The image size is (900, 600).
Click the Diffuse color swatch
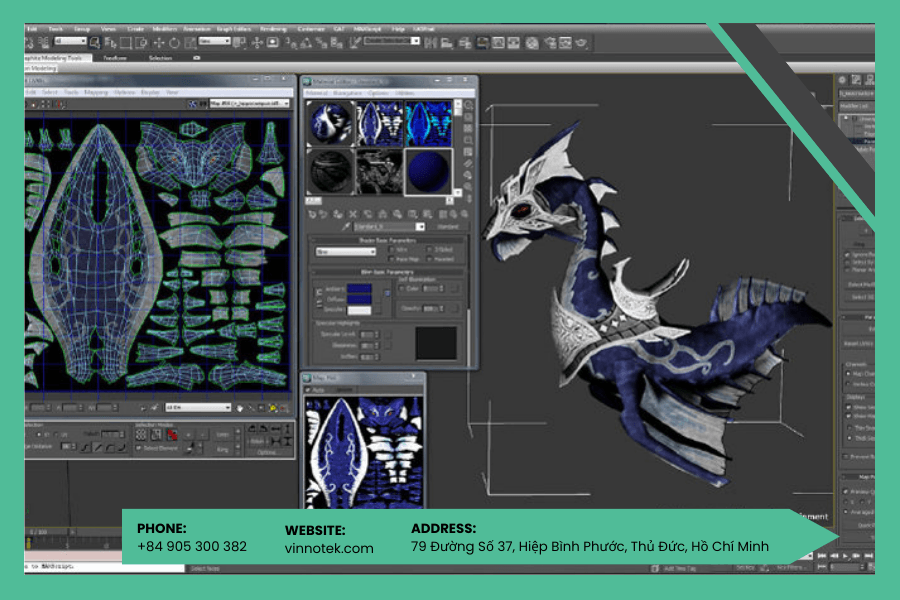(x=359, y=299)
